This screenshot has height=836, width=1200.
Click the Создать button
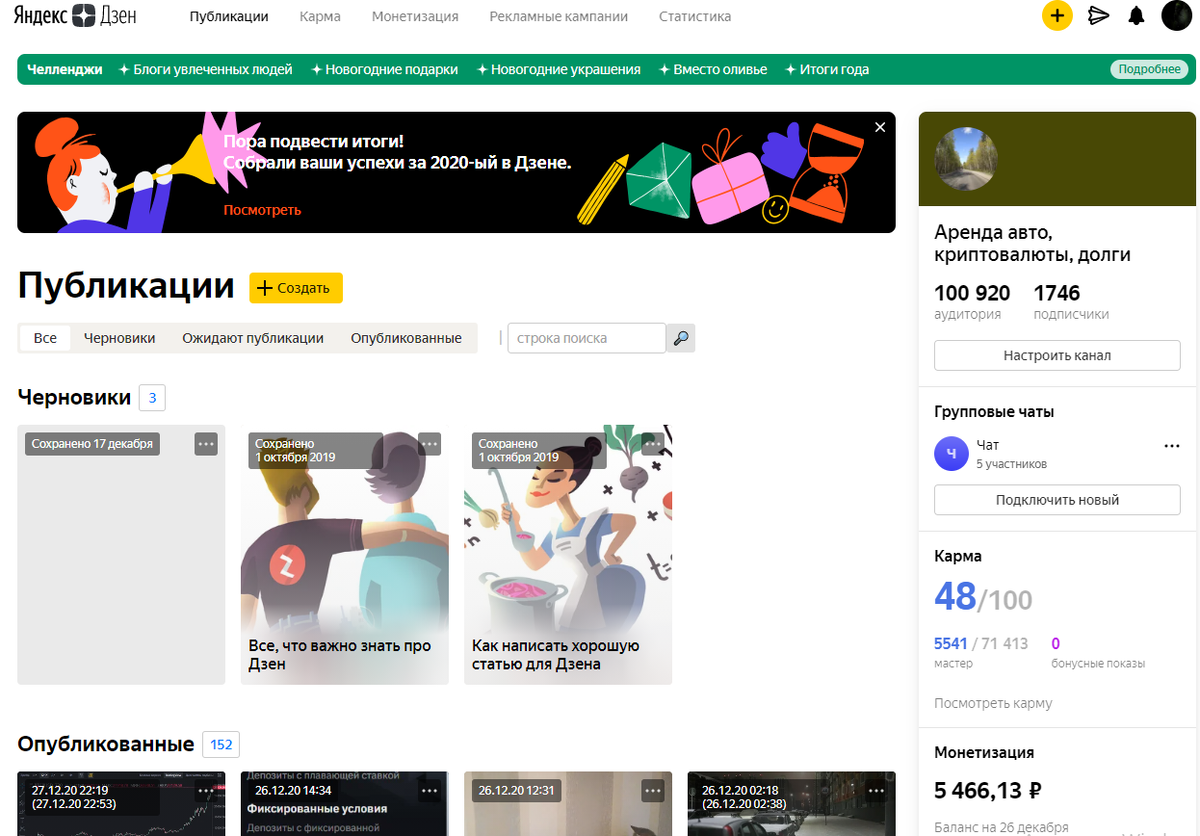tap(296, 288)
